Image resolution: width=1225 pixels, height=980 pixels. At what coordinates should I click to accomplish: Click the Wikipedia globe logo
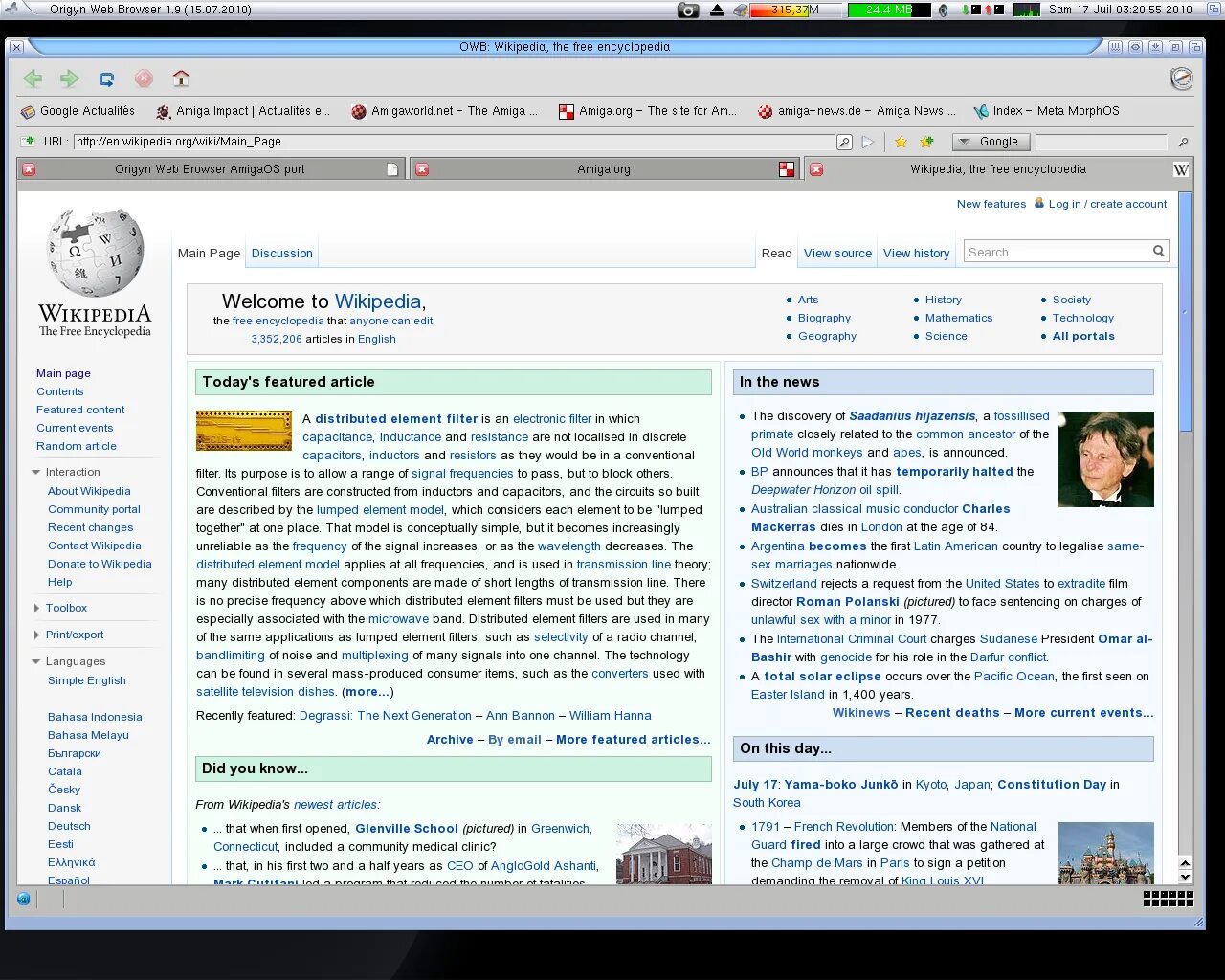96,253
